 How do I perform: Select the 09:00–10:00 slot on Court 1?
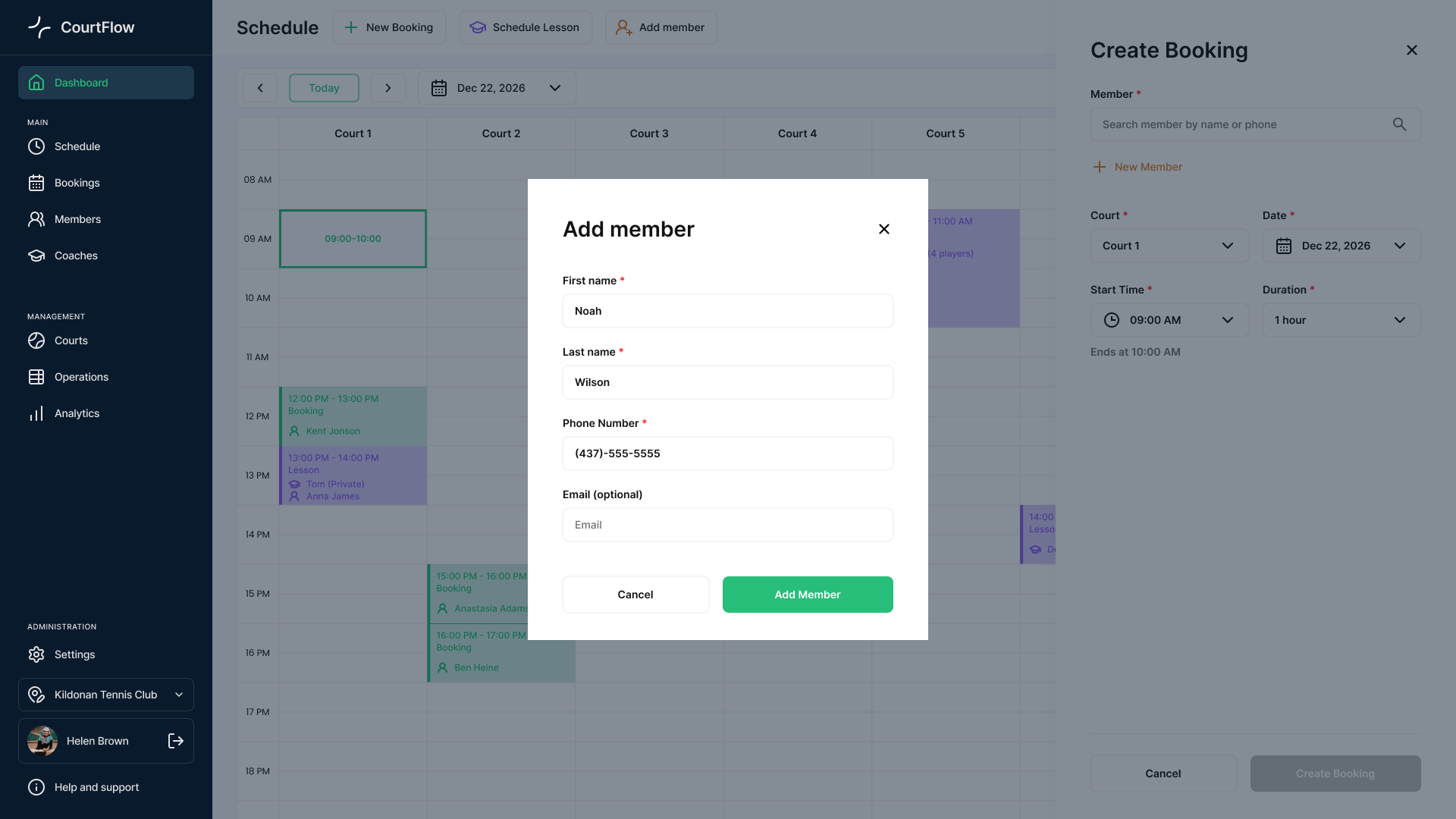[353, 239]
